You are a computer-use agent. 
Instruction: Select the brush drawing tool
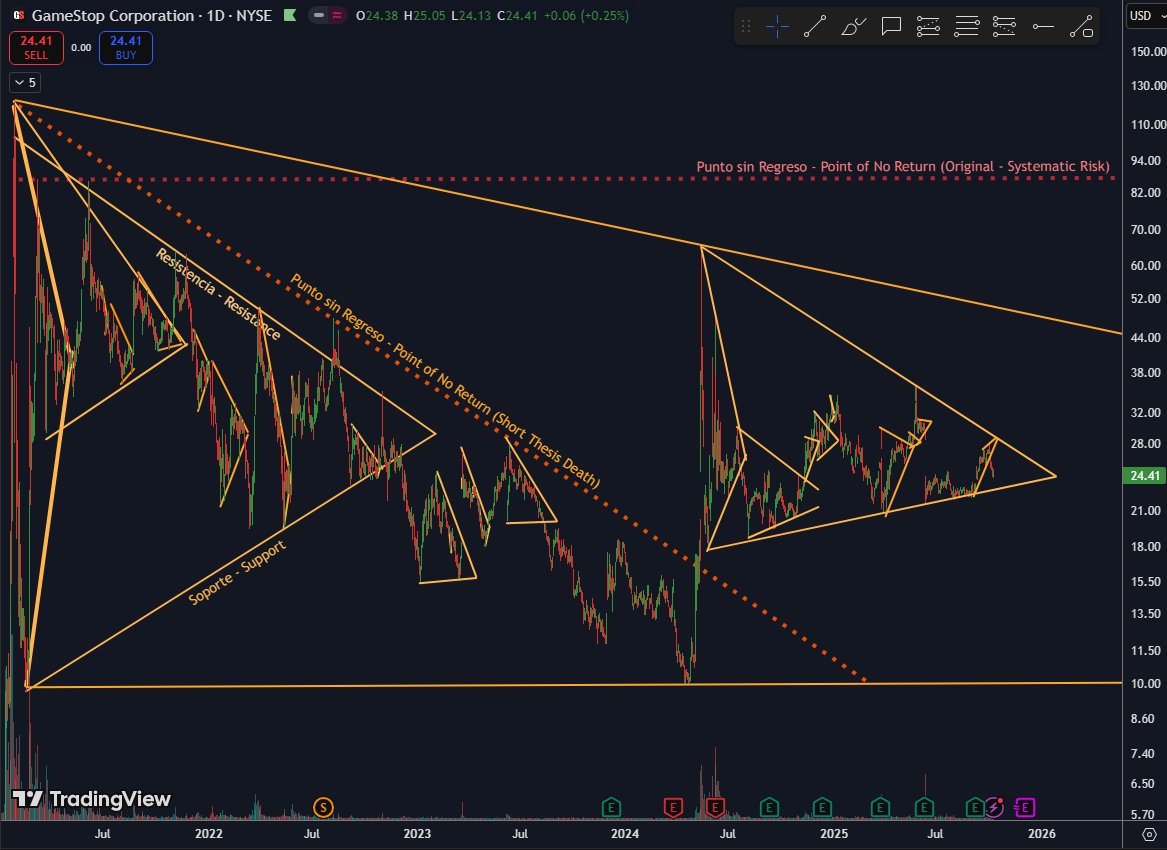point(853,27)
